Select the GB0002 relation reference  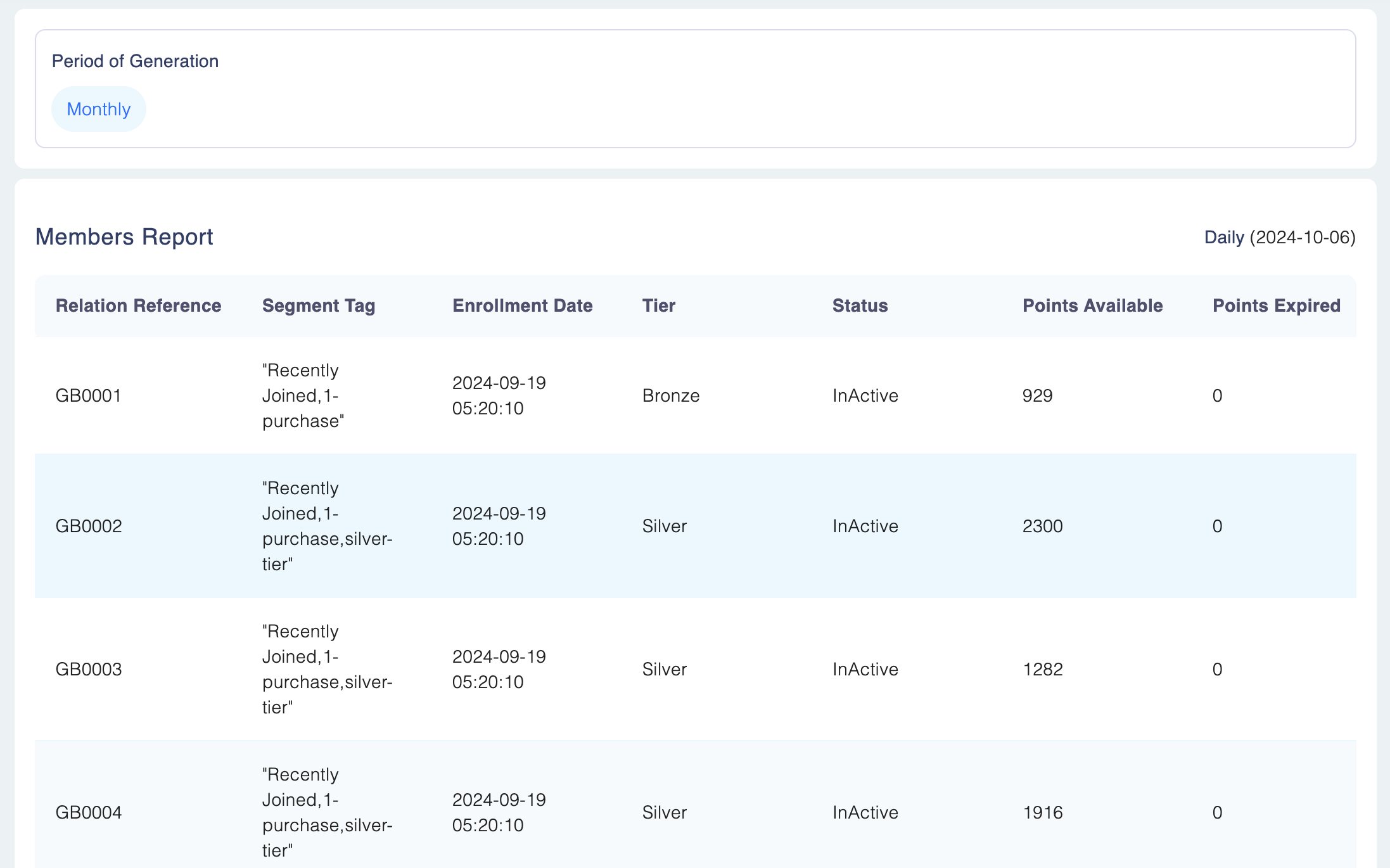(89, 526)
